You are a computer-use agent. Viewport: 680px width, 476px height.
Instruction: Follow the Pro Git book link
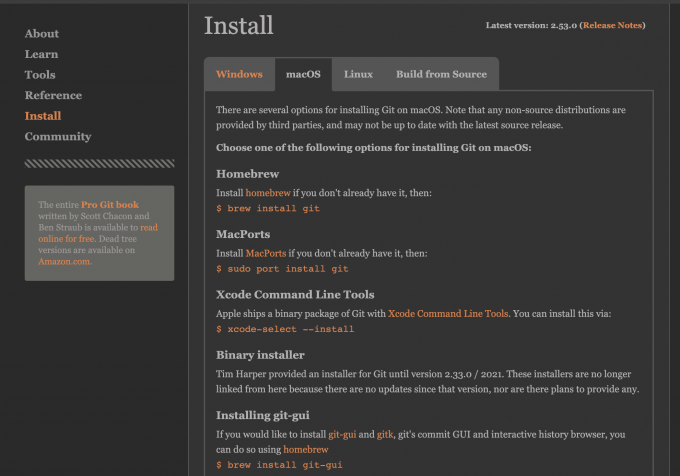(110, 205)
